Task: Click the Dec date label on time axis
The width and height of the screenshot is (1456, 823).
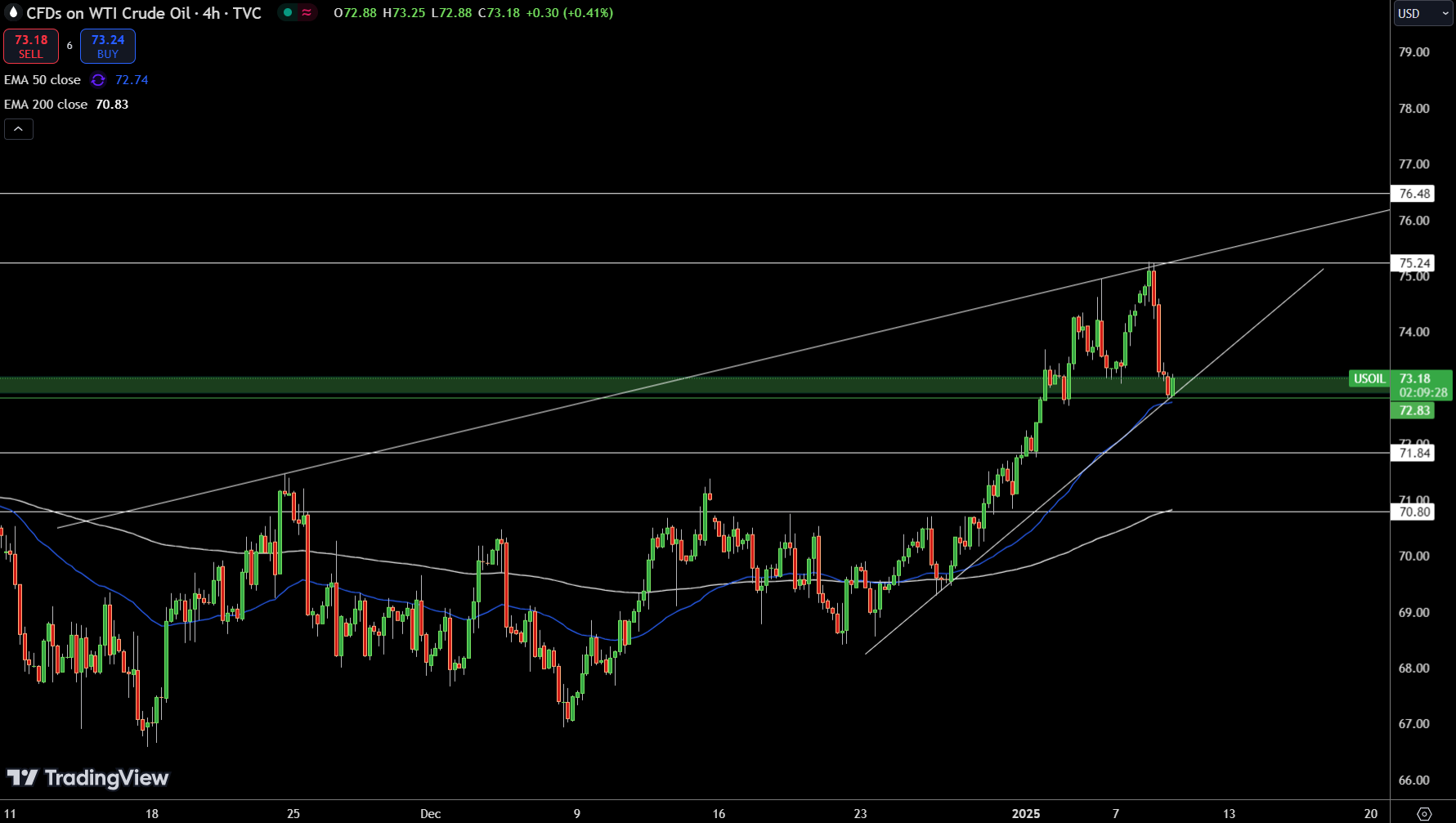Action: [430, 813]
